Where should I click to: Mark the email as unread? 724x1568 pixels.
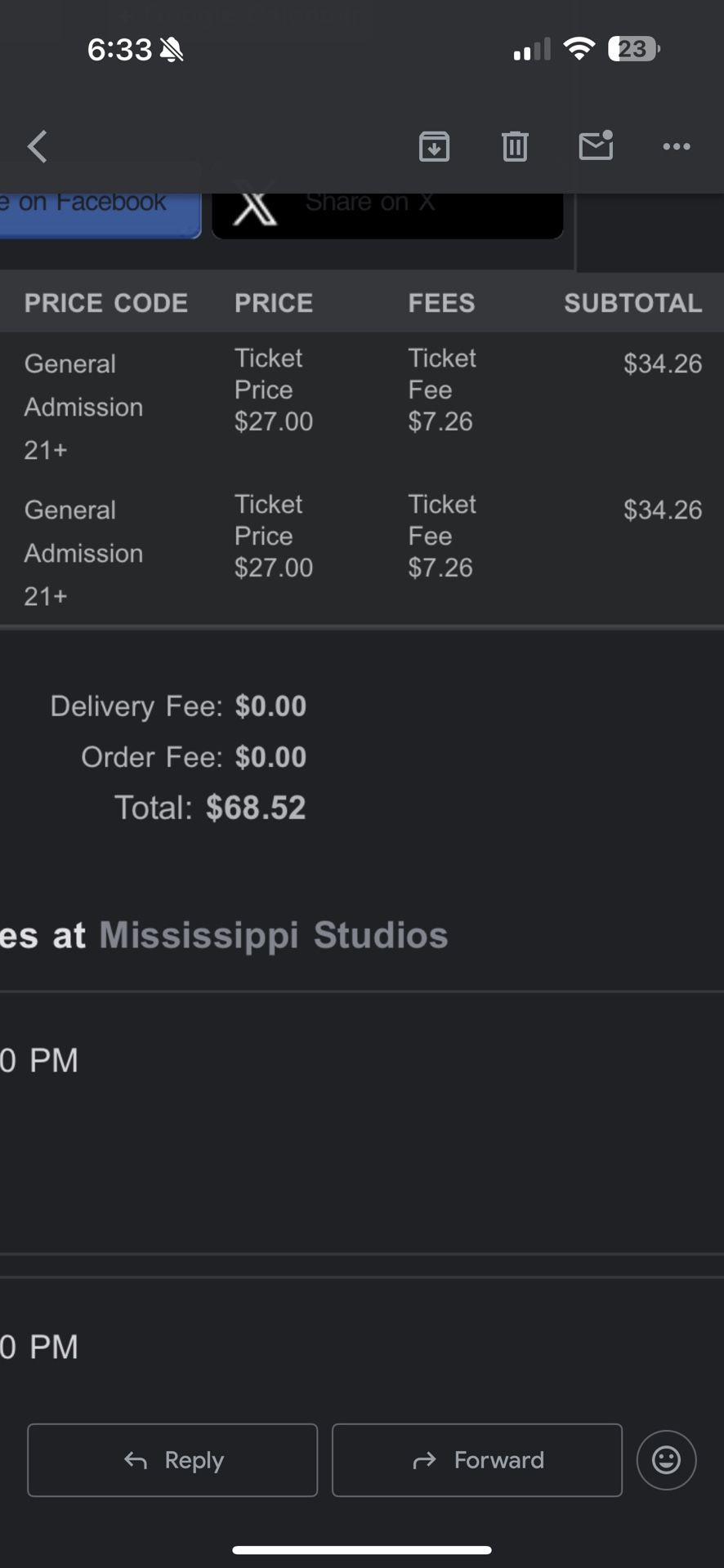pos(596,146)
